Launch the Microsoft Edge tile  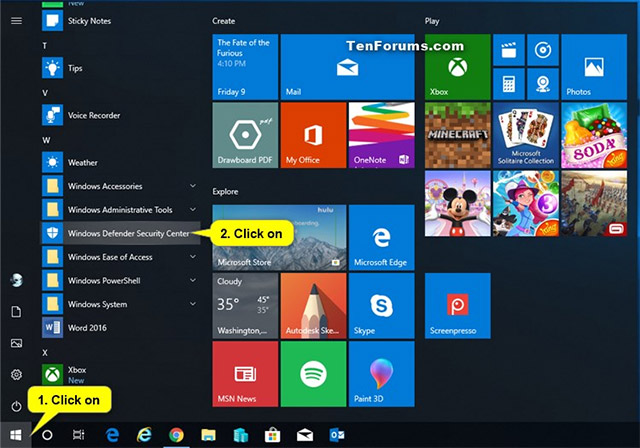coord(382,237)
